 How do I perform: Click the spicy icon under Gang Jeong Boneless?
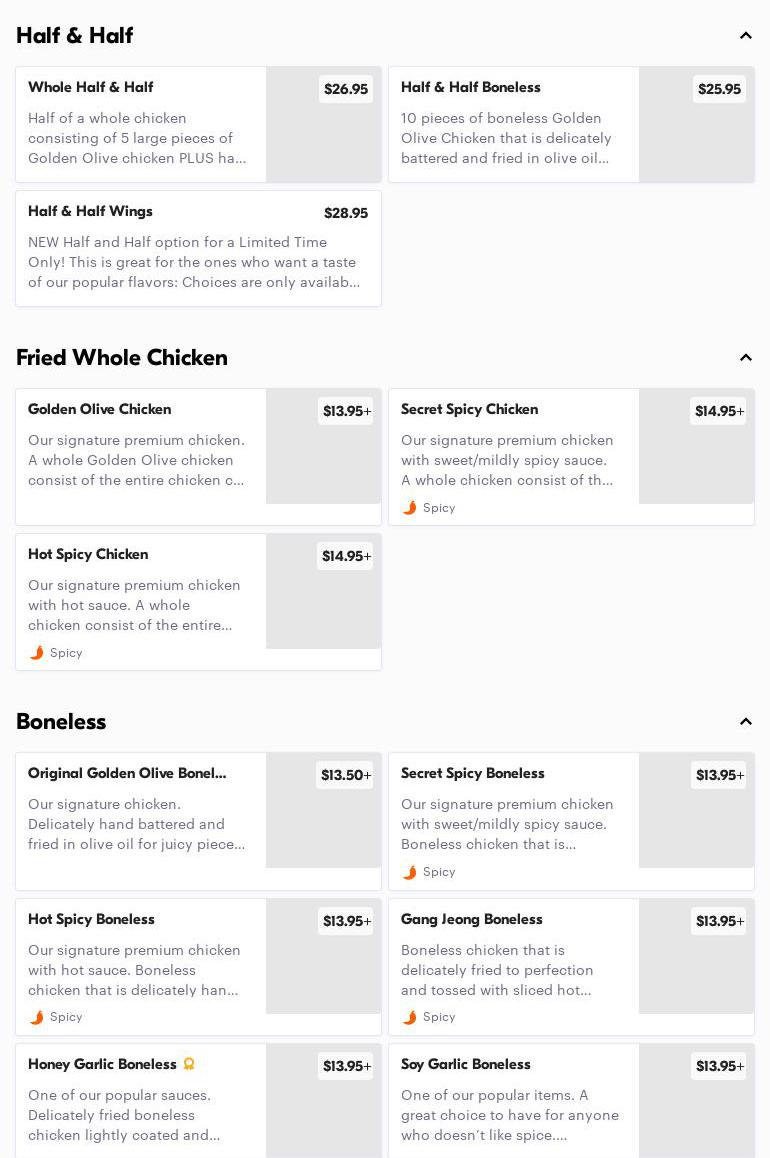tap(409, 1017)
